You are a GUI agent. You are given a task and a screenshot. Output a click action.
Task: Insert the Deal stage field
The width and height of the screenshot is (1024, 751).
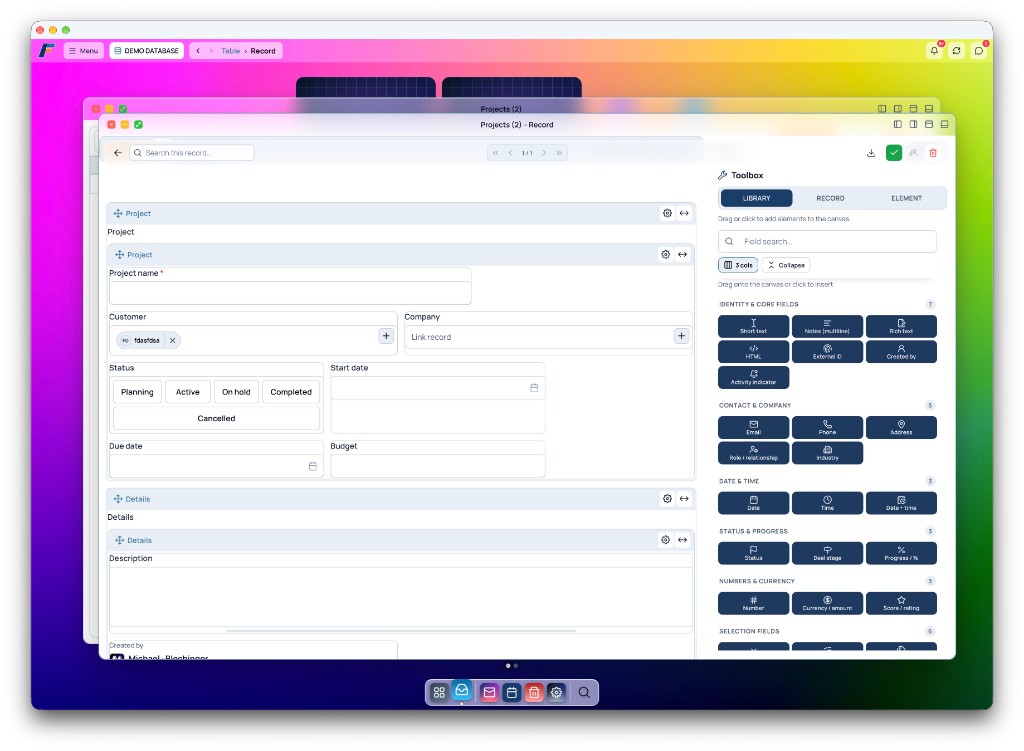[827, 553]
